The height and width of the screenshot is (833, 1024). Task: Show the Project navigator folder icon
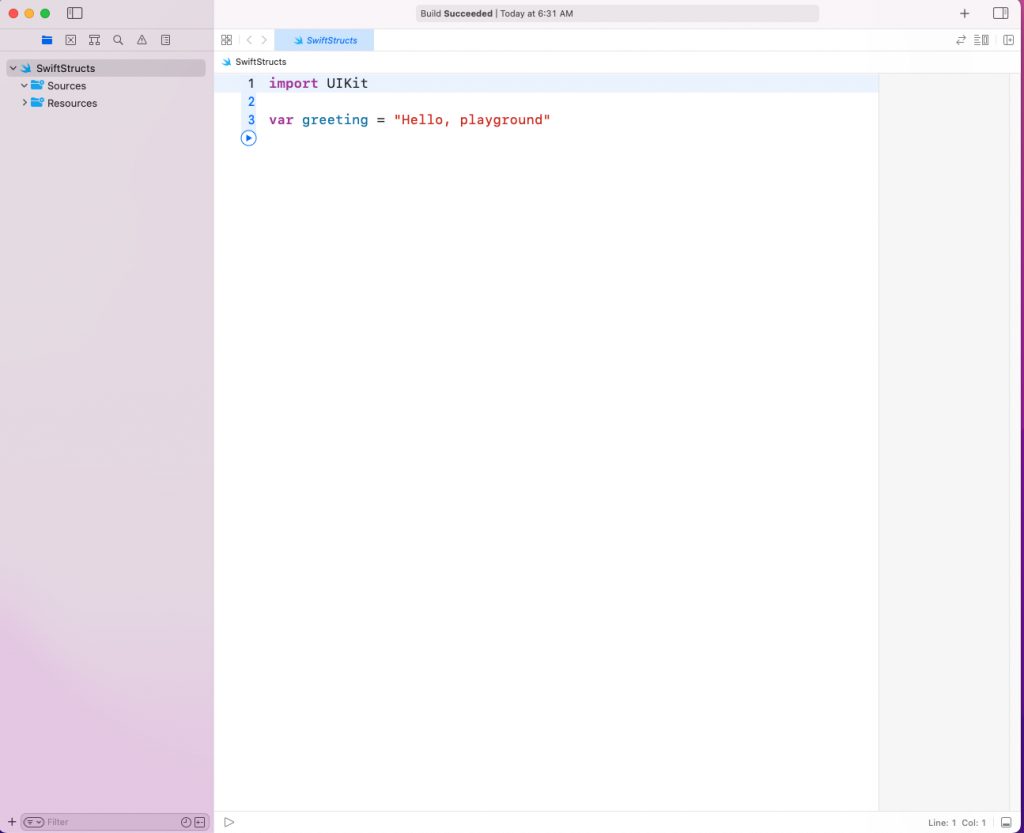[47, 40]
